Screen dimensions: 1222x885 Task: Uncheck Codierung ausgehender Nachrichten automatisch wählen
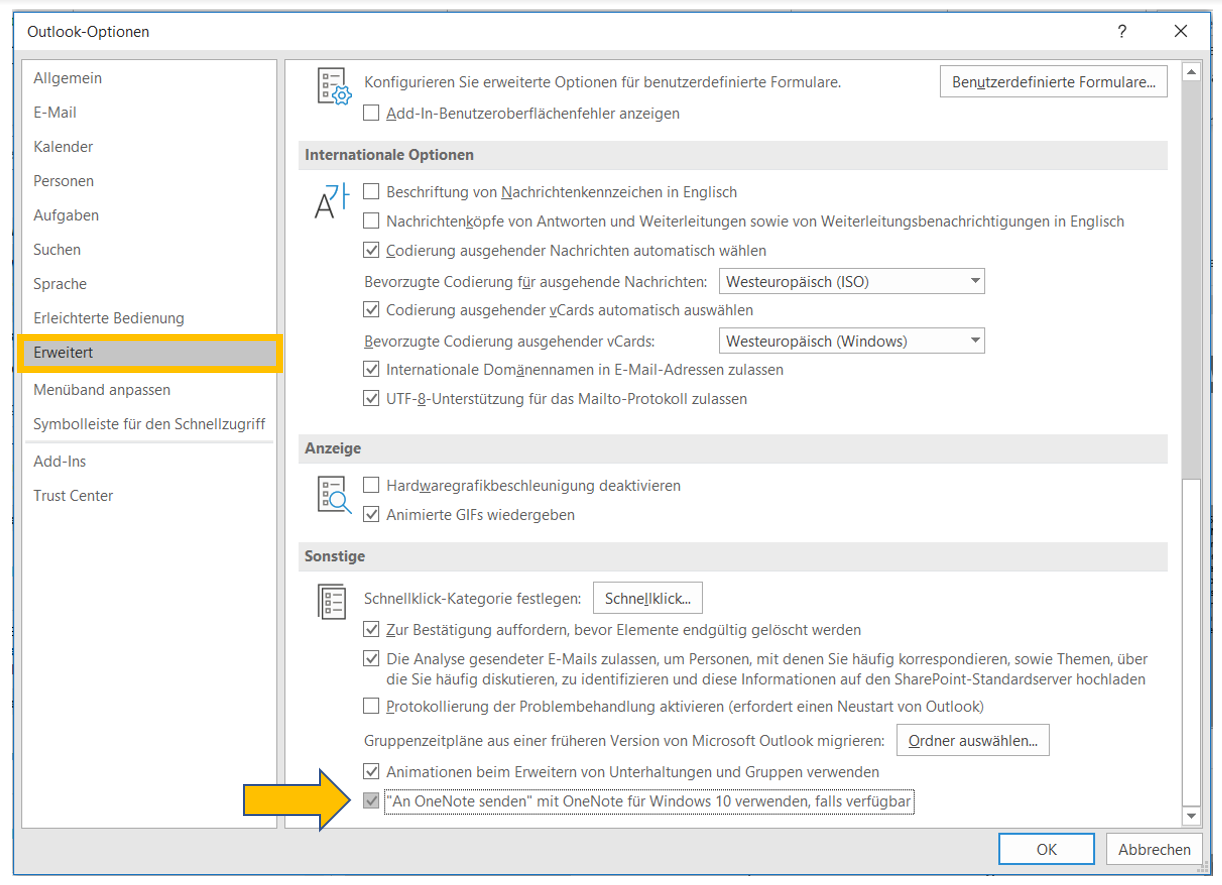point(371,250)
